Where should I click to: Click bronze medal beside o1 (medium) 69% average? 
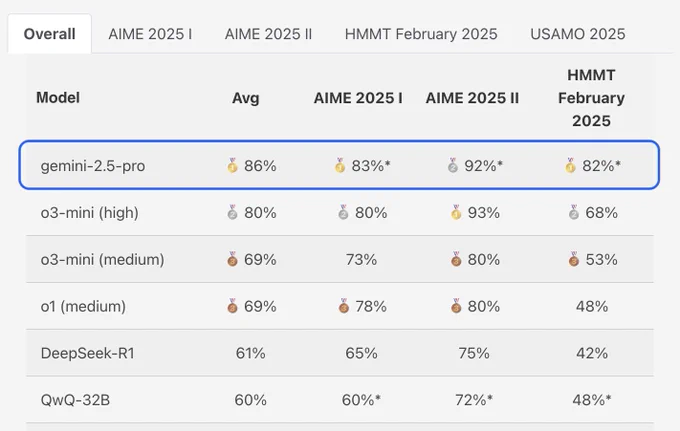click(232, 306)
